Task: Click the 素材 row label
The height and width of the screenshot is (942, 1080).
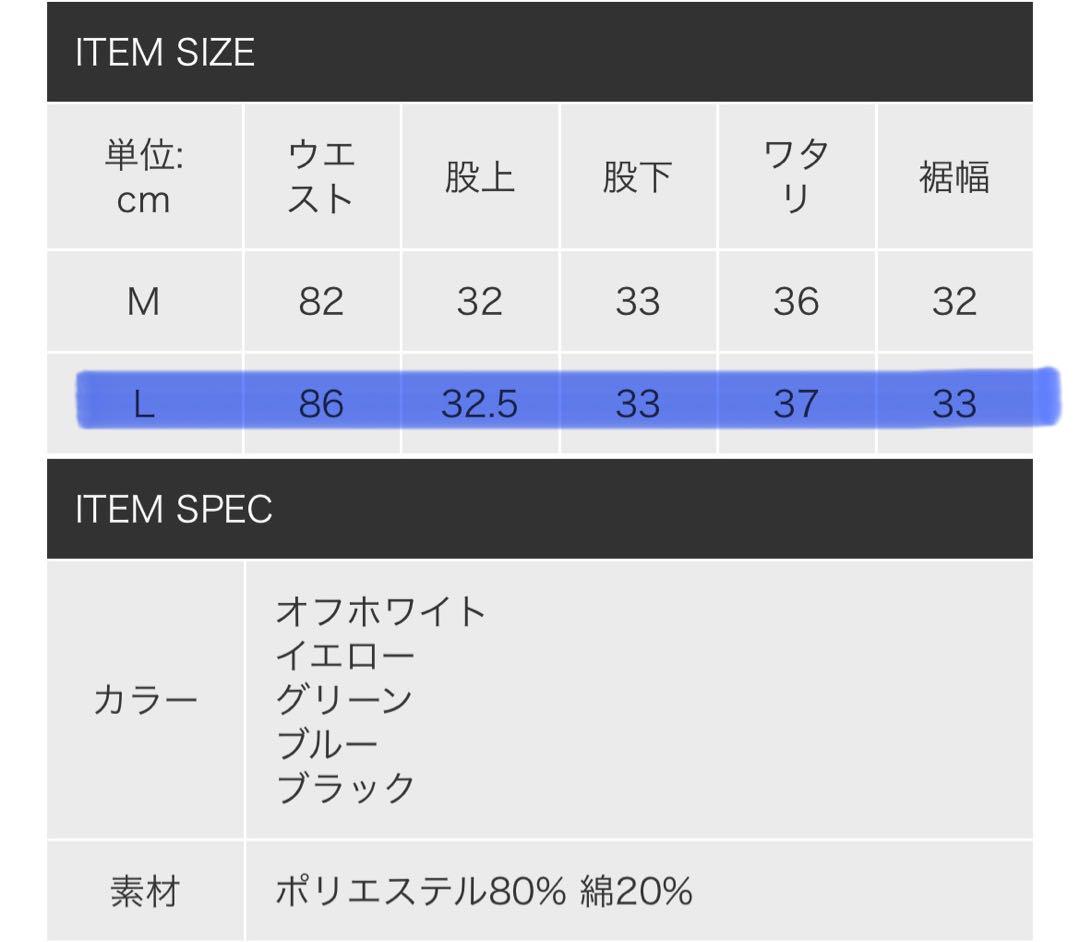Action: (145, 891)
